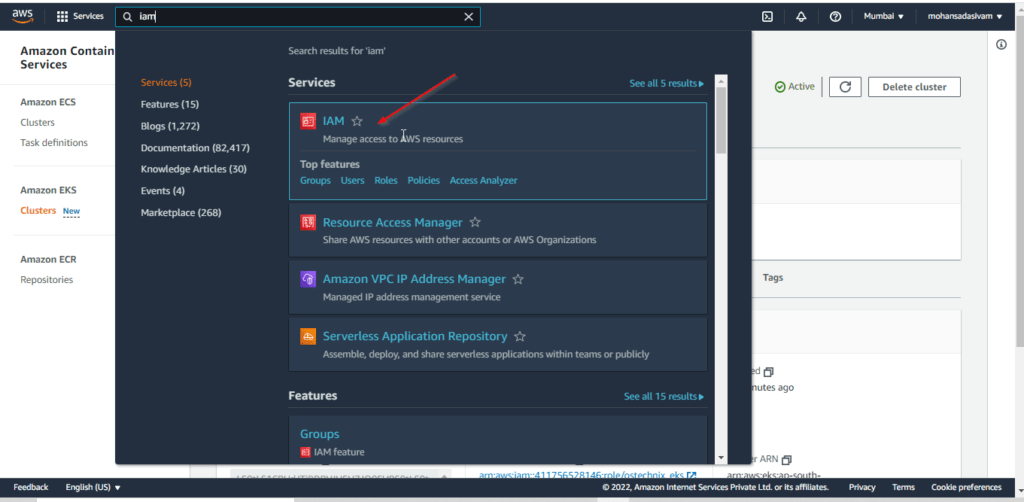Click the IAM service icon
This screenshot has width=1024, height=502.
point(308,121)
